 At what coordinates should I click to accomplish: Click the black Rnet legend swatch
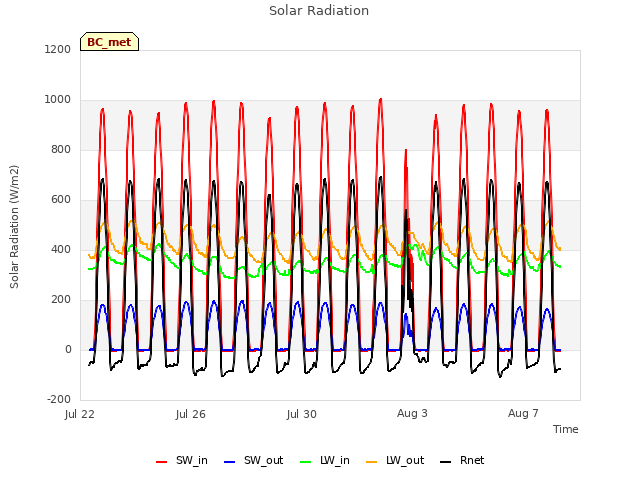click(446, 462)
